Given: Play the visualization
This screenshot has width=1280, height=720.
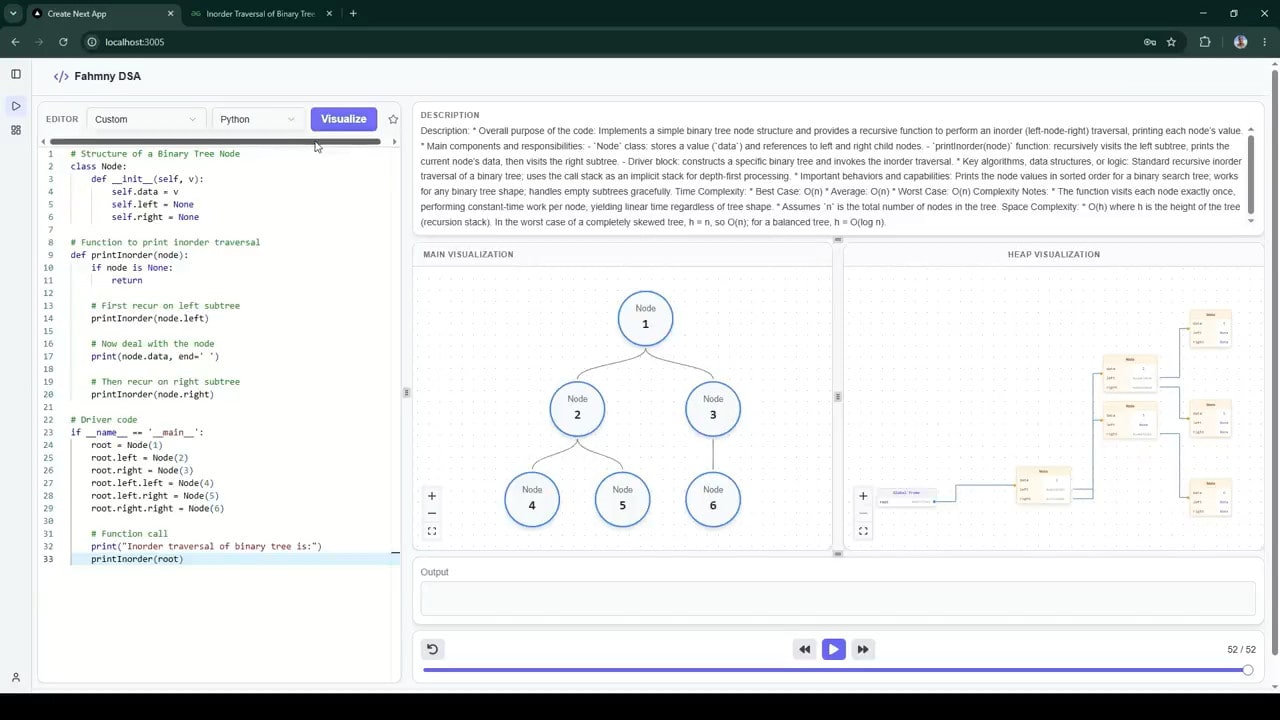Looking at the screenshot, I should tap(833, 649).
